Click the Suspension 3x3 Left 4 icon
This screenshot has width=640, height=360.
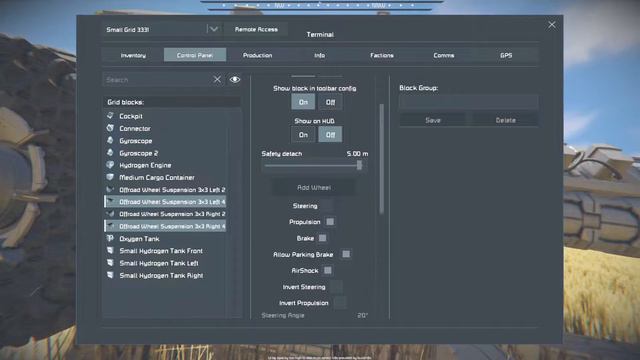pos(110,202)
